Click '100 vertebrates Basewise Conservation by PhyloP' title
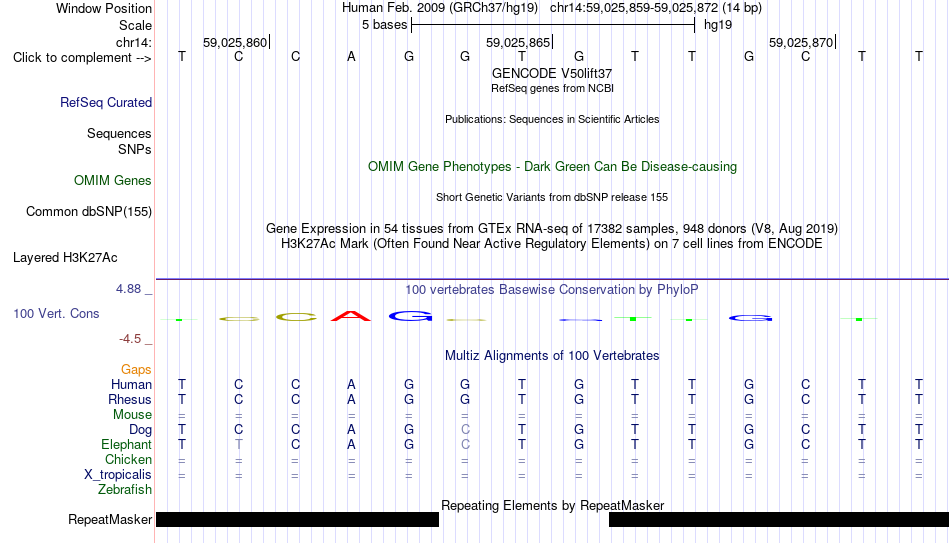This screenshot has width=950, height=543. click(x=552, y=290)
